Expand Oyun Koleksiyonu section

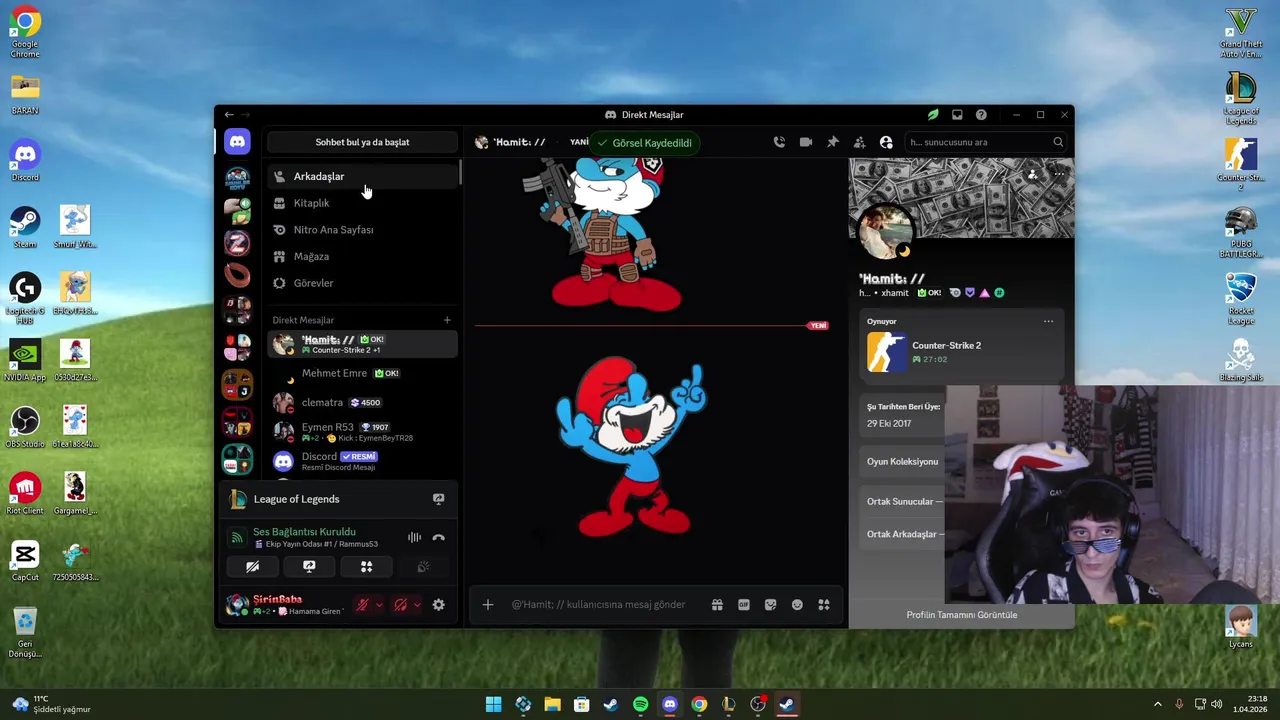(x=902, y=462)
